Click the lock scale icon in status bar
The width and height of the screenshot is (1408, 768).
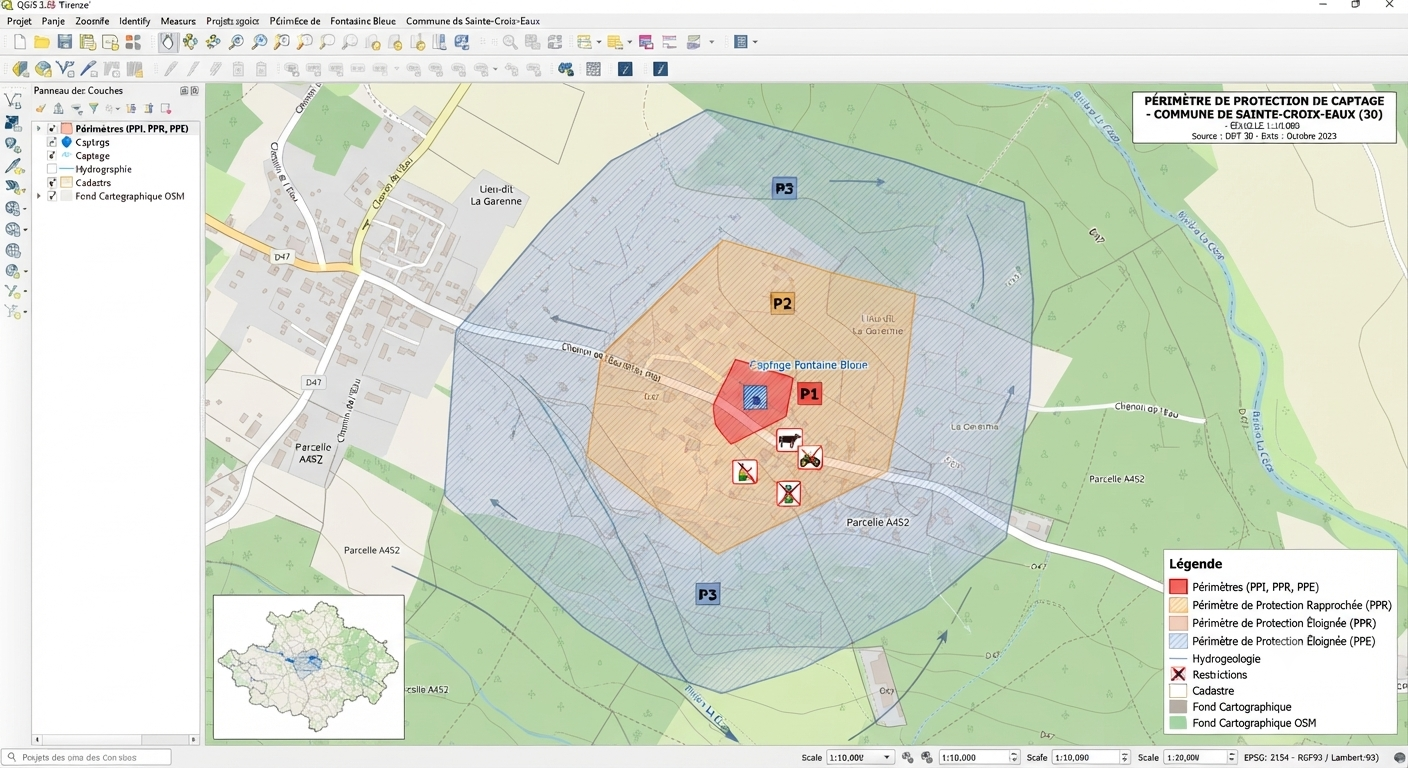[908, 758]
